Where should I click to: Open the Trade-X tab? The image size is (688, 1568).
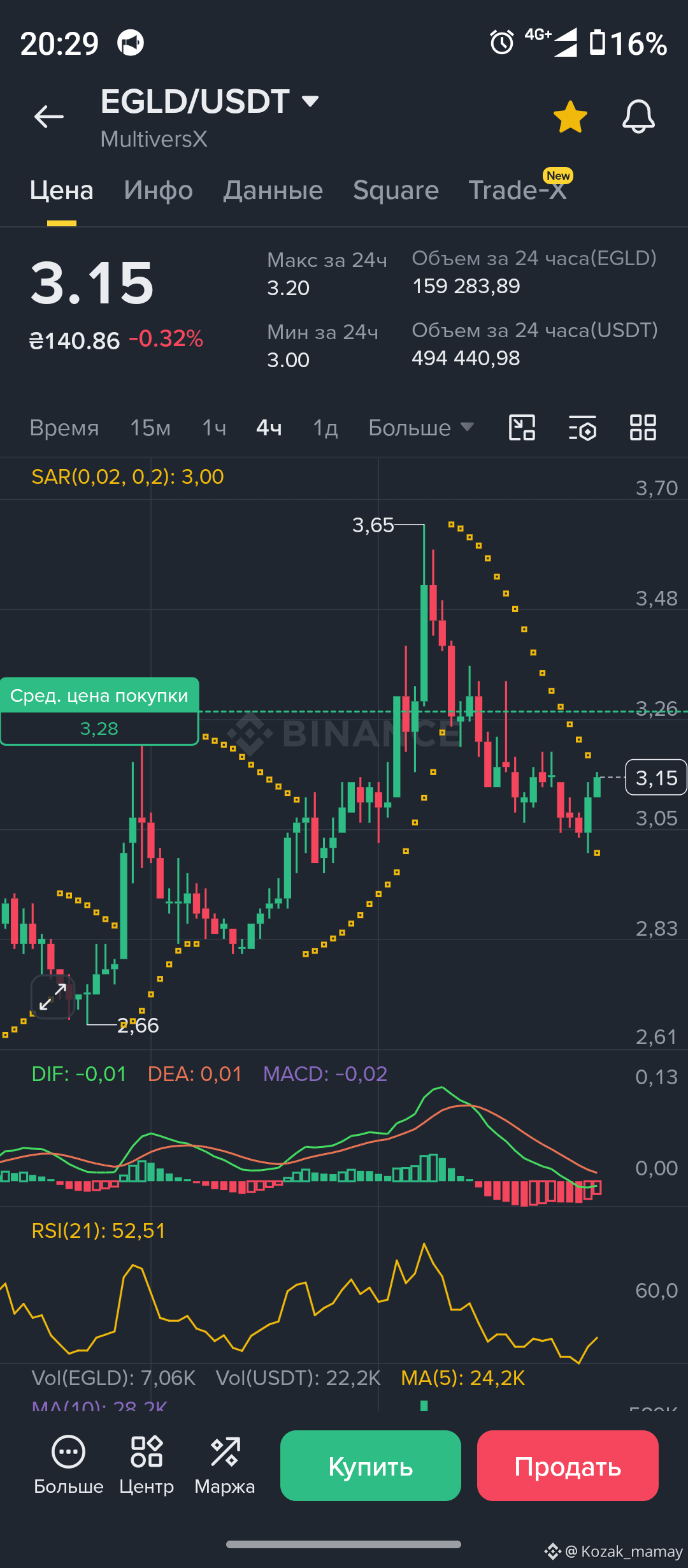tap(517, 190)
